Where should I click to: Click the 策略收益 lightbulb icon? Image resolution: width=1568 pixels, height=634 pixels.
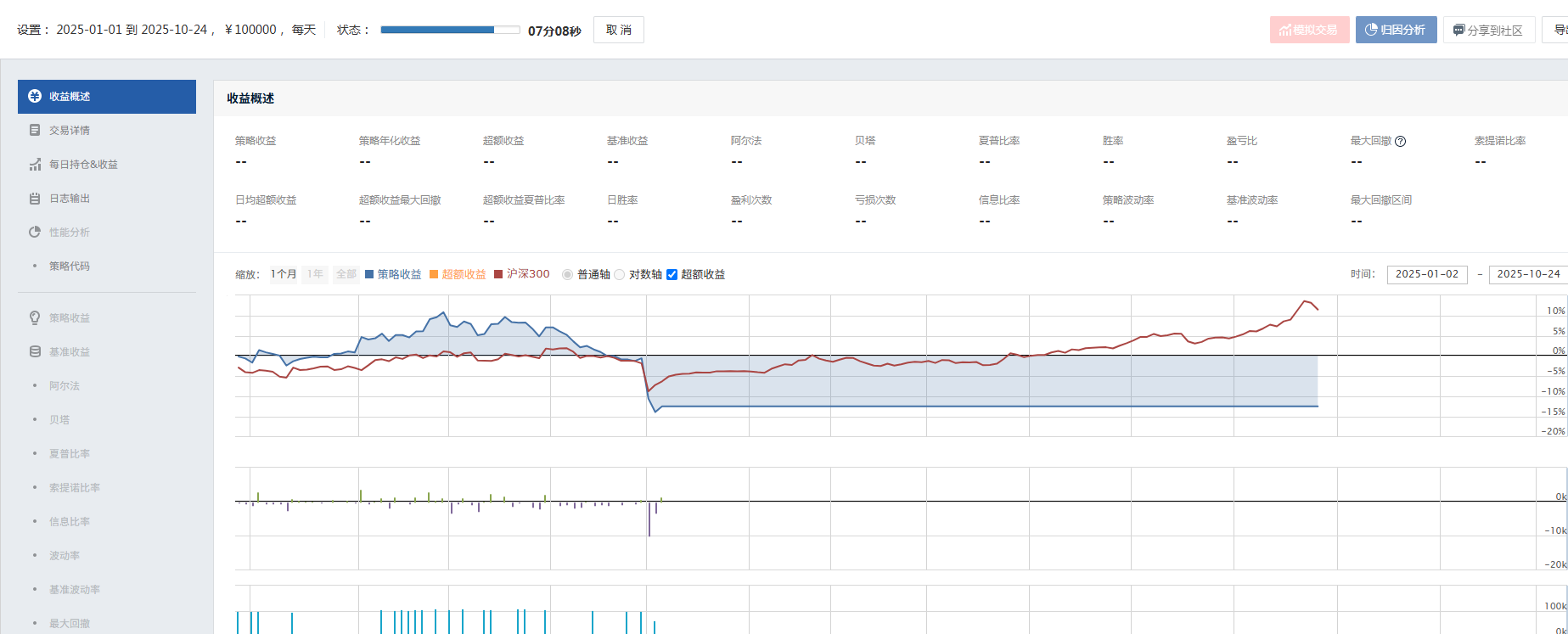(x=35, y=317)
